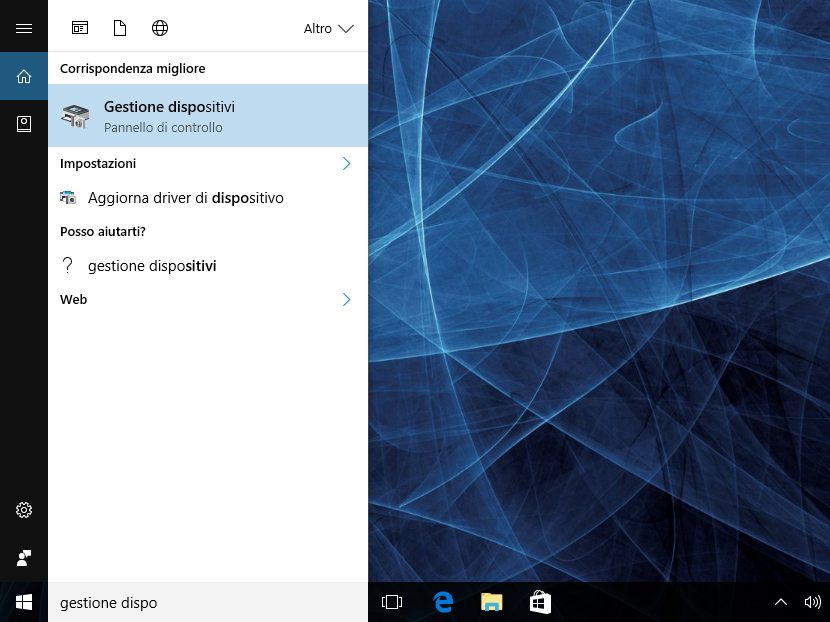This screenshot has width=830, height=622.
Task: Filter search results by documents icon
Action: tap(120, 28)
